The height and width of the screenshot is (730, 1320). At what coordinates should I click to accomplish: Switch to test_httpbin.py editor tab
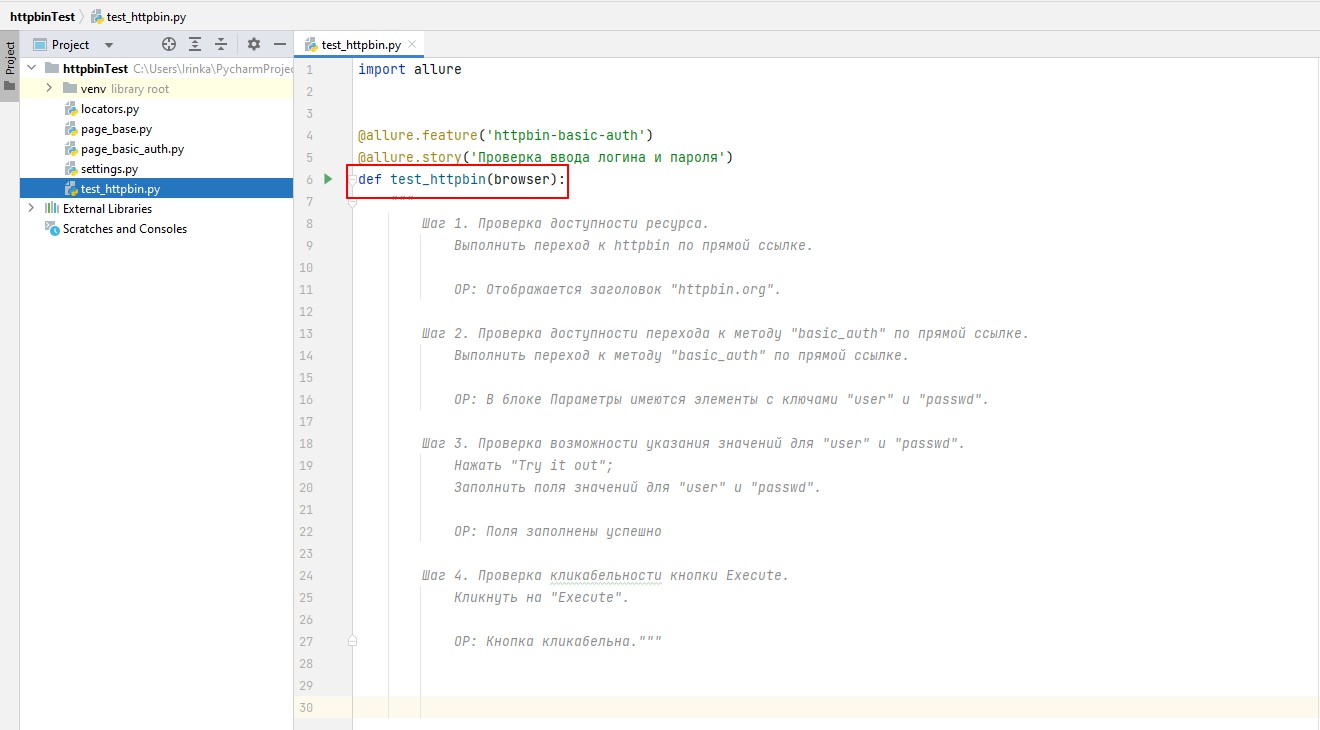click(360, 45)
